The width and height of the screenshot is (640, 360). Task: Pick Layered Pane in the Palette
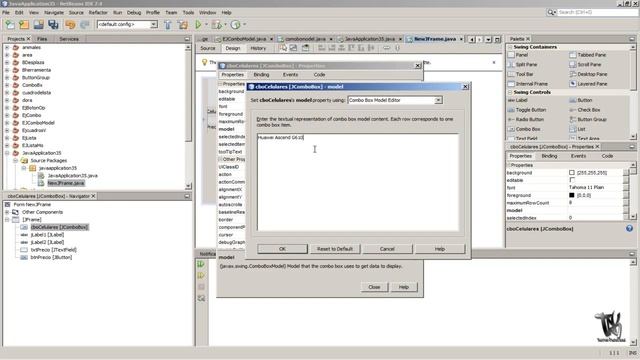592,84
